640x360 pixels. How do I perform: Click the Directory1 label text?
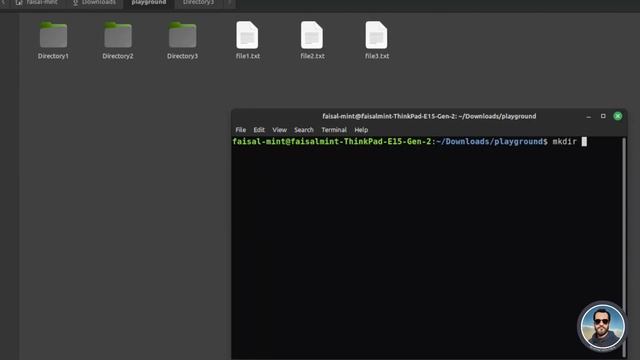pyautogui.click(x=53, y=56)
